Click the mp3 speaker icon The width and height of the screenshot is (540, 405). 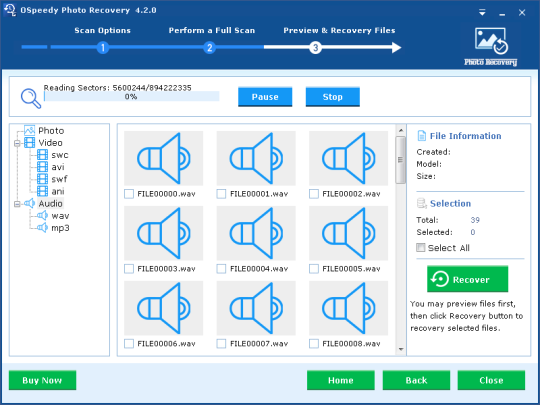coord(42,228)
